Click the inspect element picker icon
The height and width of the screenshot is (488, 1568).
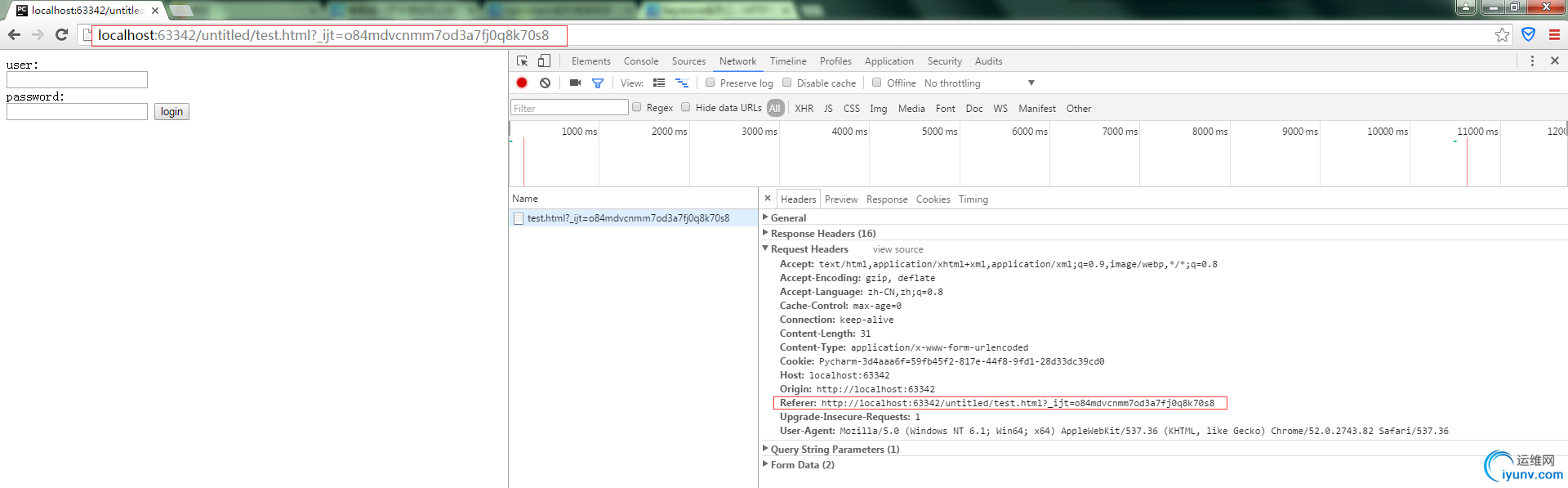point(523,61)
